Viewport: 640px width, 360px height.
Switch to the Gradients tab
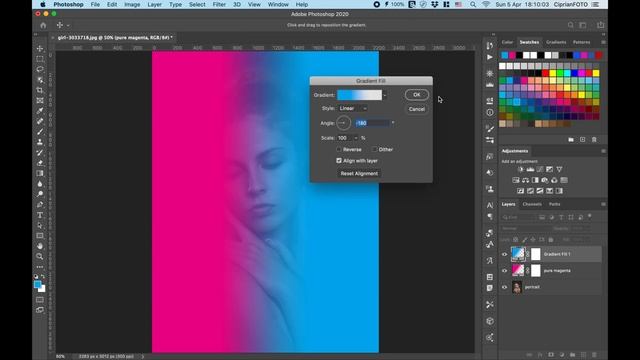(556, 42)
